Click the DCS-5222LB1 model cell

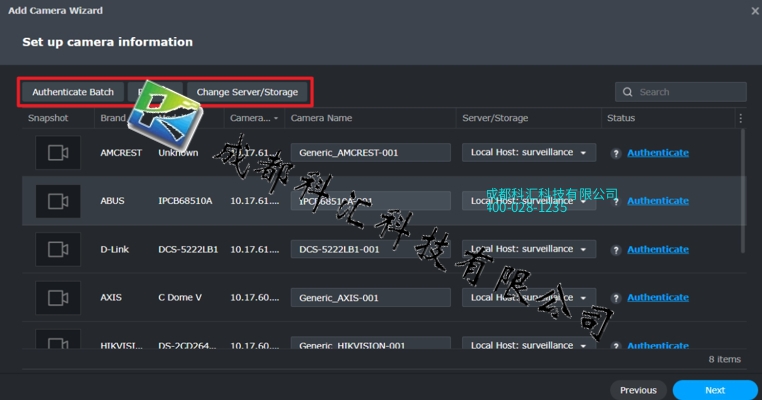[x=188, y=249]
